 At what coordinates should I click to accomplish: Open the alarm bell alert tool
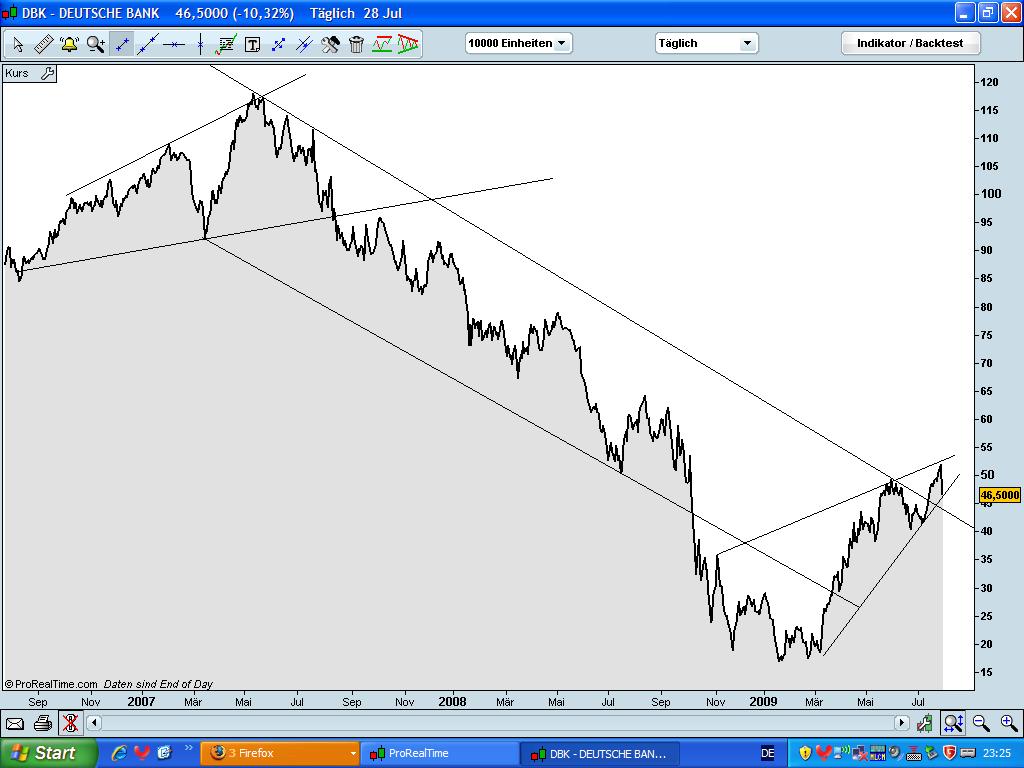(69, 44)
